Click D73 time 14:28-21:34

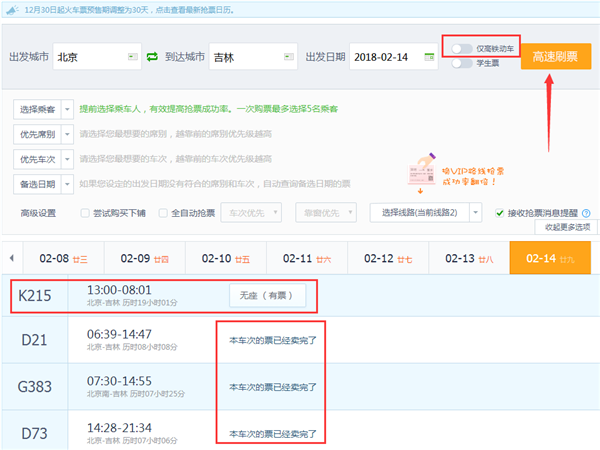[x=119, y=428]
